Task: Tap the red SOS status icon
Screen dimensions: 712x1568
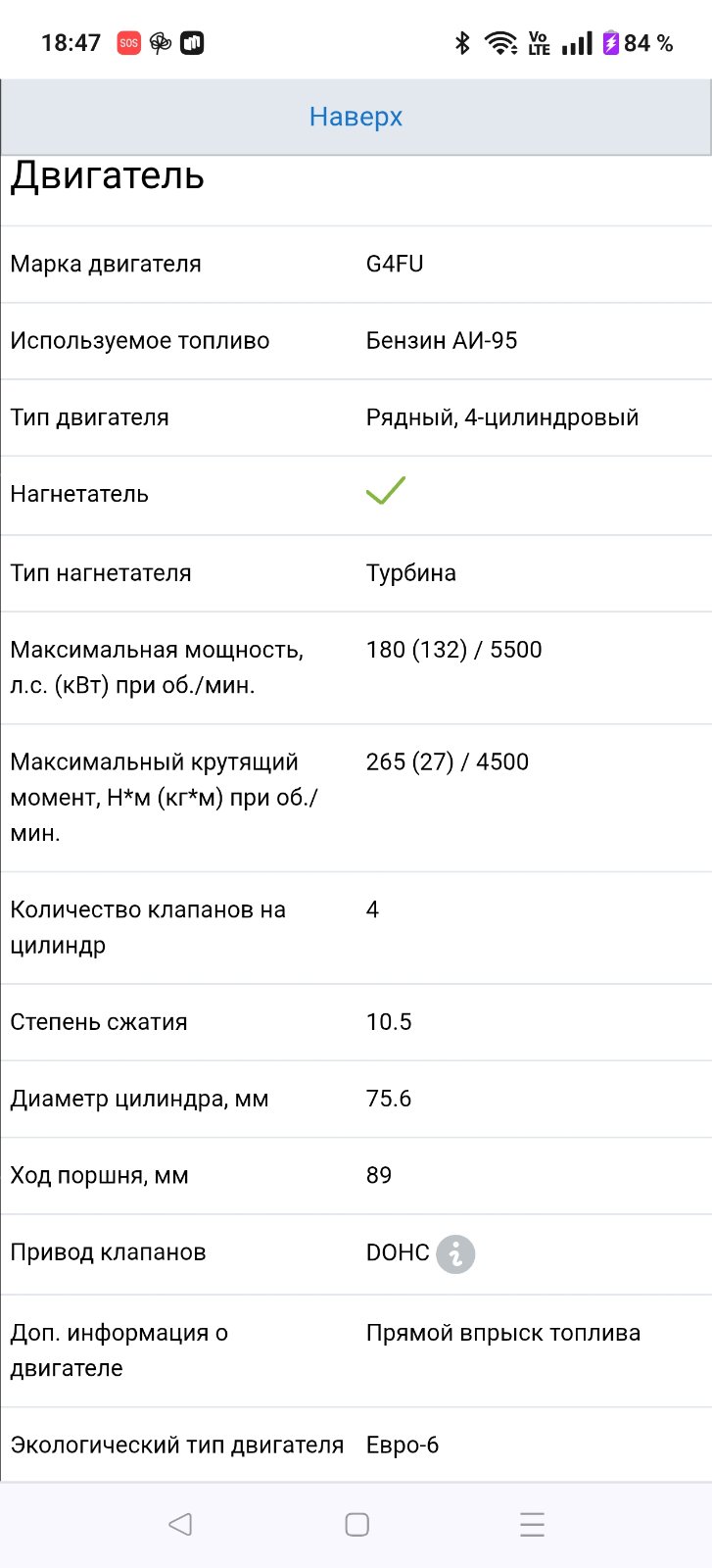Action: pyautogui.click(x=128, y=43)
